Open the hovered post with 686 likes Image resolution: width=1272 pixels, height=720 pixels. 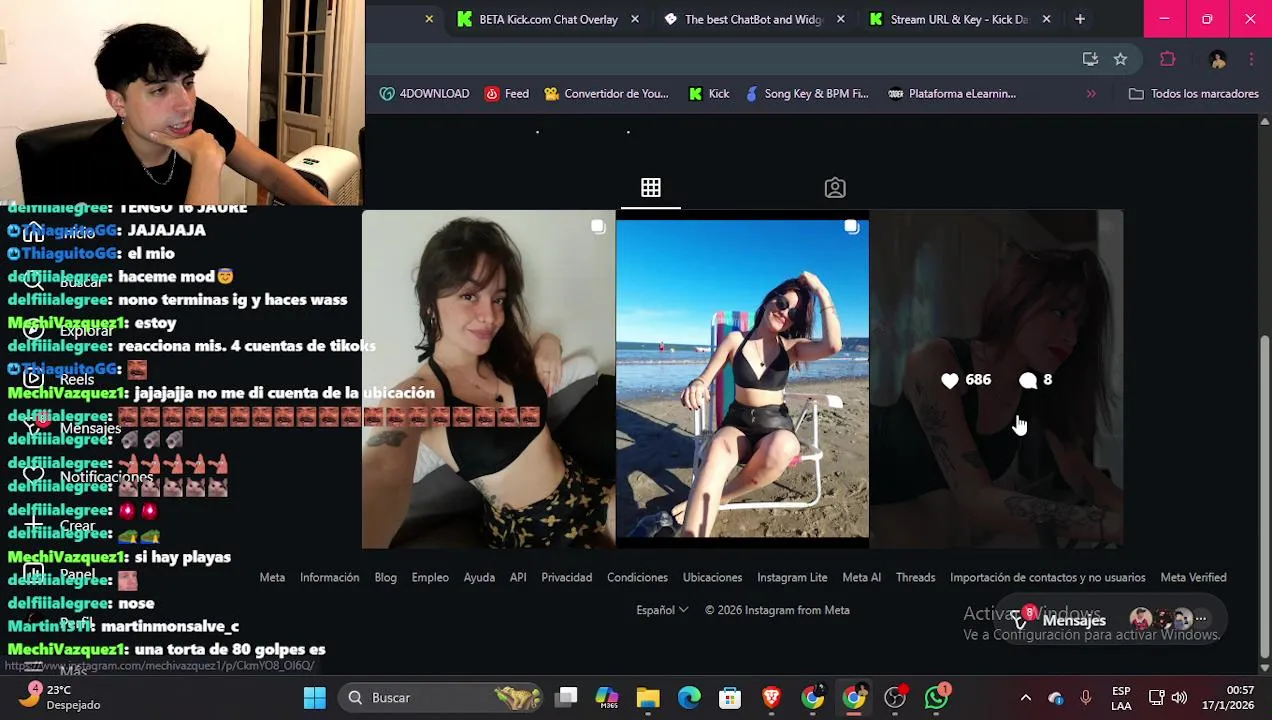[996, 379]
